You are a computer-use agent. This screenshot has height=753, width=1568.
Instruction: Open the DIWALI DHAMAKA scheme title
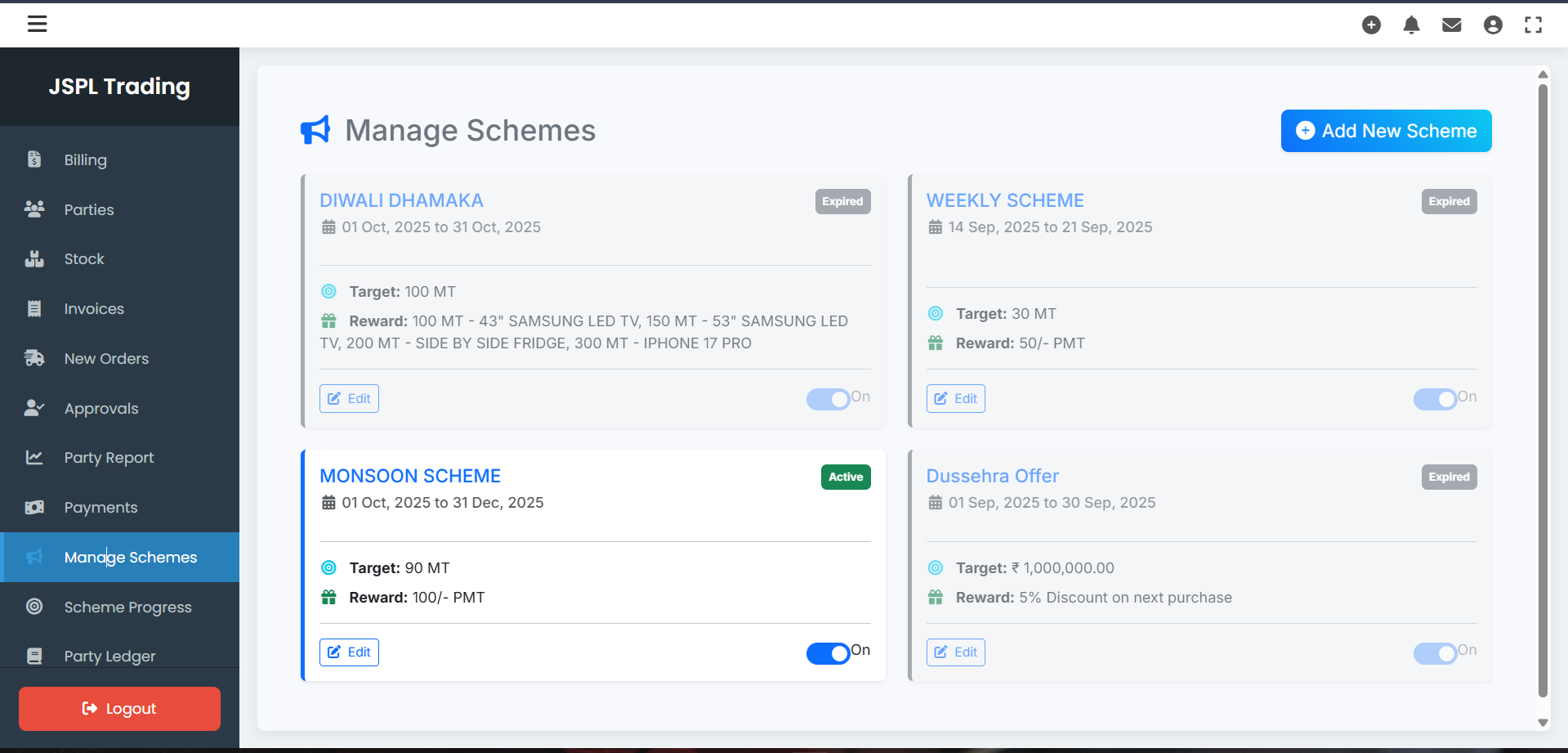[x=401, y=200]
